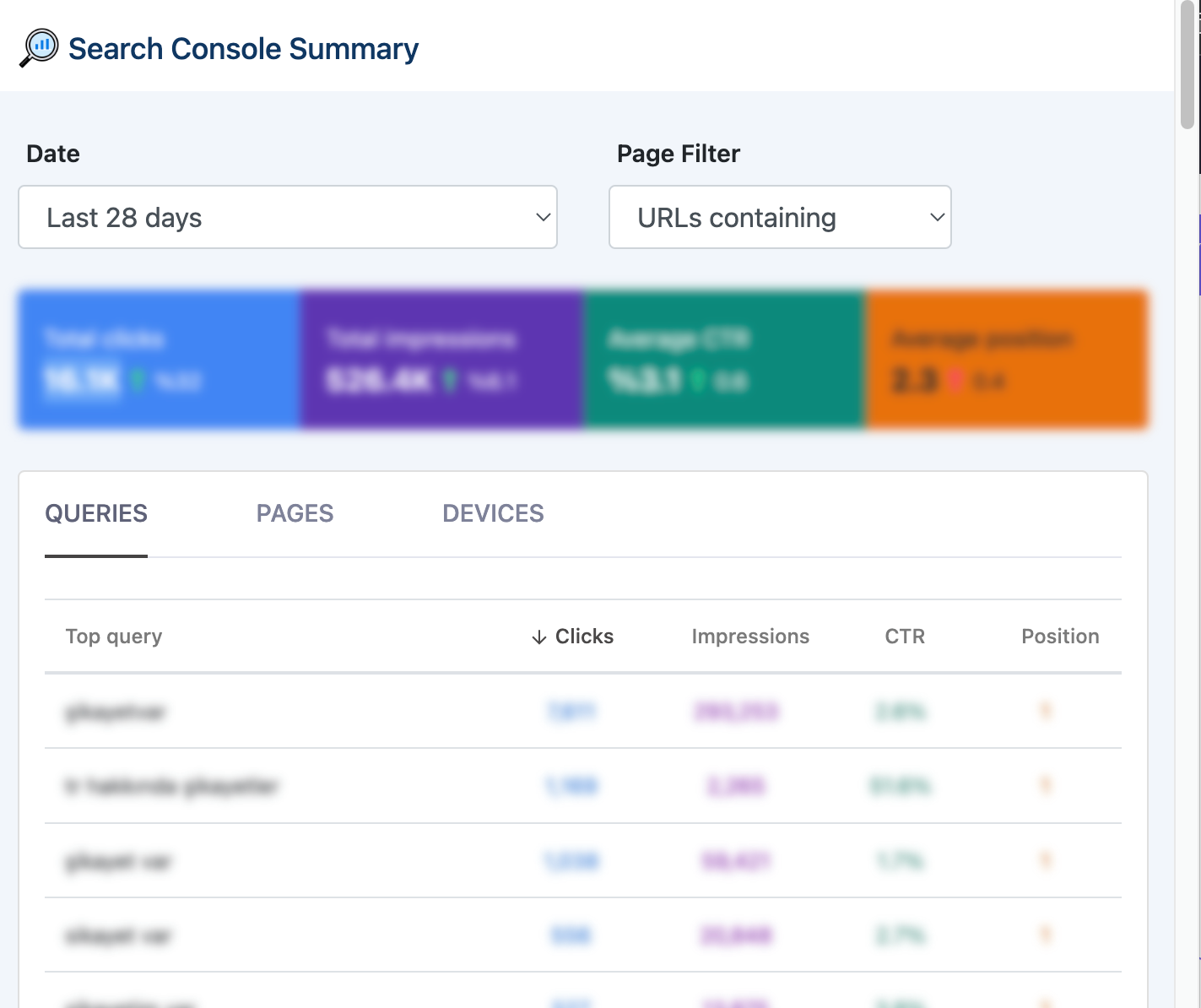This screenshot has height=1008, width=1201.
Task: Click the down-arrow sort icon beside Clicks
Action: point(539,637)
